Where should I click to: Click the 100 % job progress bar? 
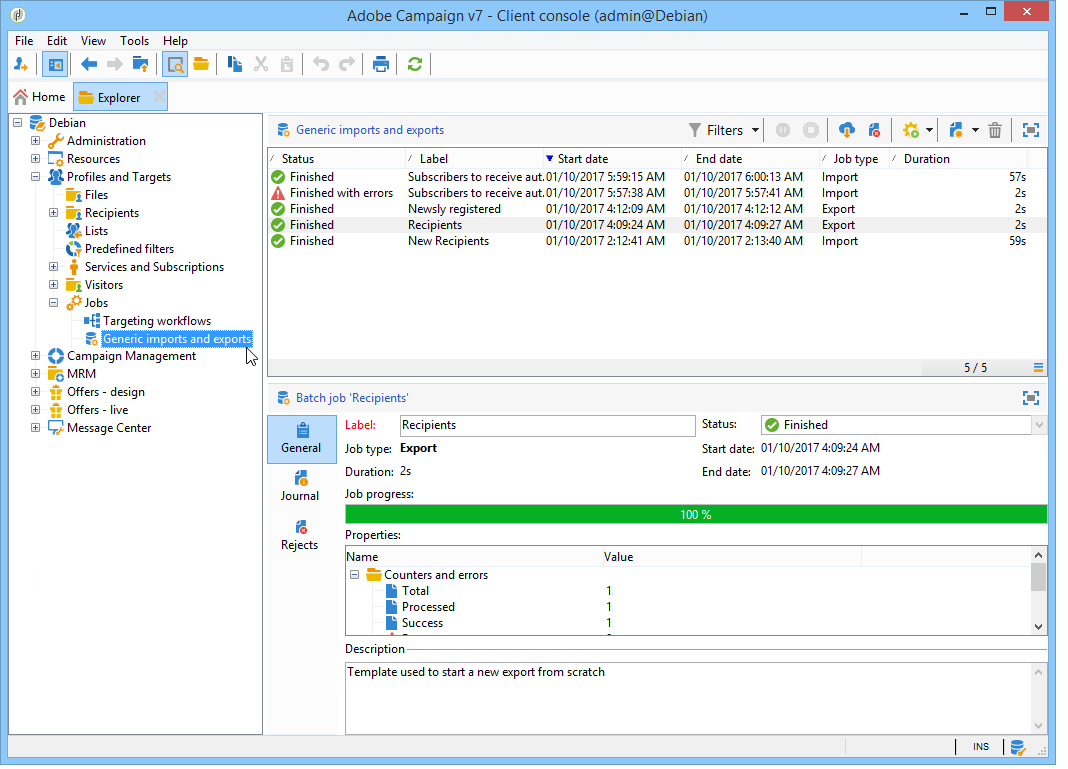[696, 515]
